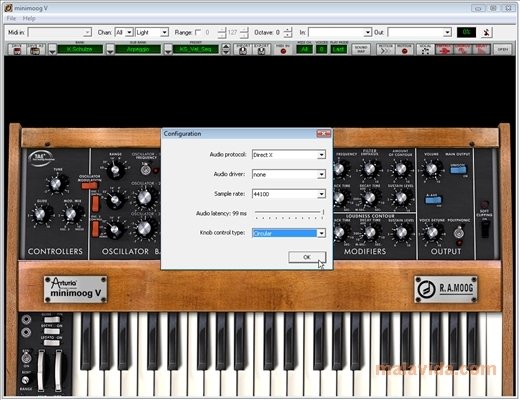Close the Configuration dialog

(323, 134)
